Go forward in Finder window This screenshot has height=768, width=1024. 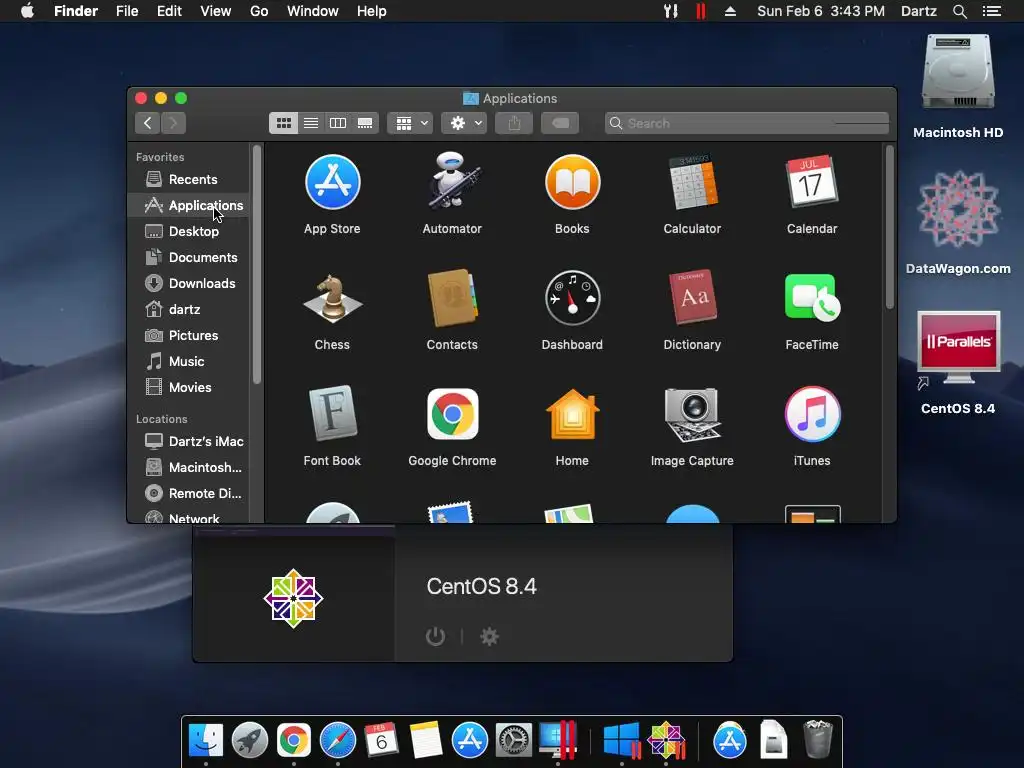point(174,123)
